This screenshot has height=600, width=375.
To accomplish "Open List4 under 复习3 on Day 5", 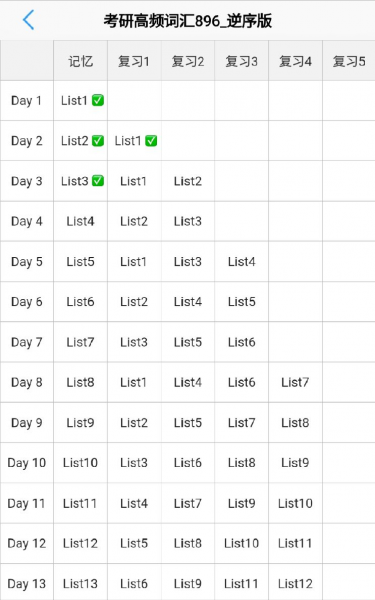I will pyautogui.click(x=241, y=262).
